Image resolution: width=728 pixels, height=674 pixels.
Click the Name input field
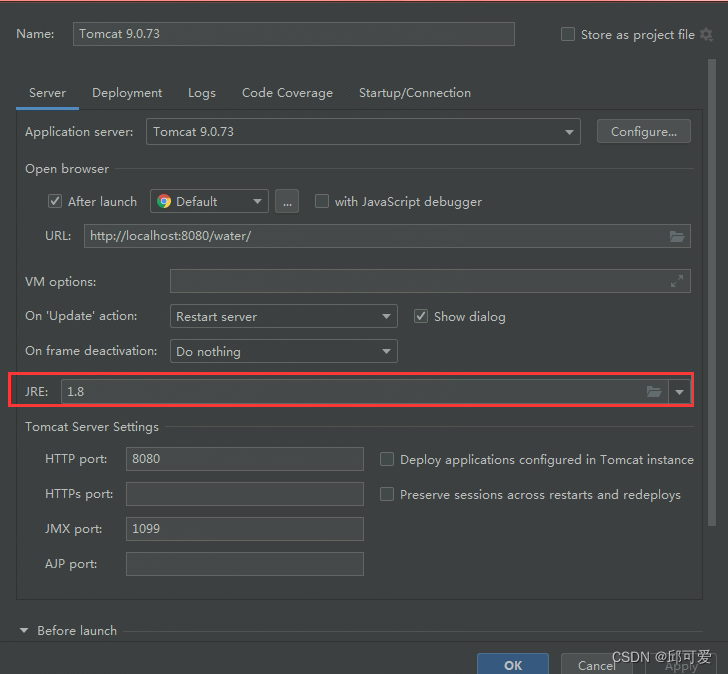tap(293, 34)
